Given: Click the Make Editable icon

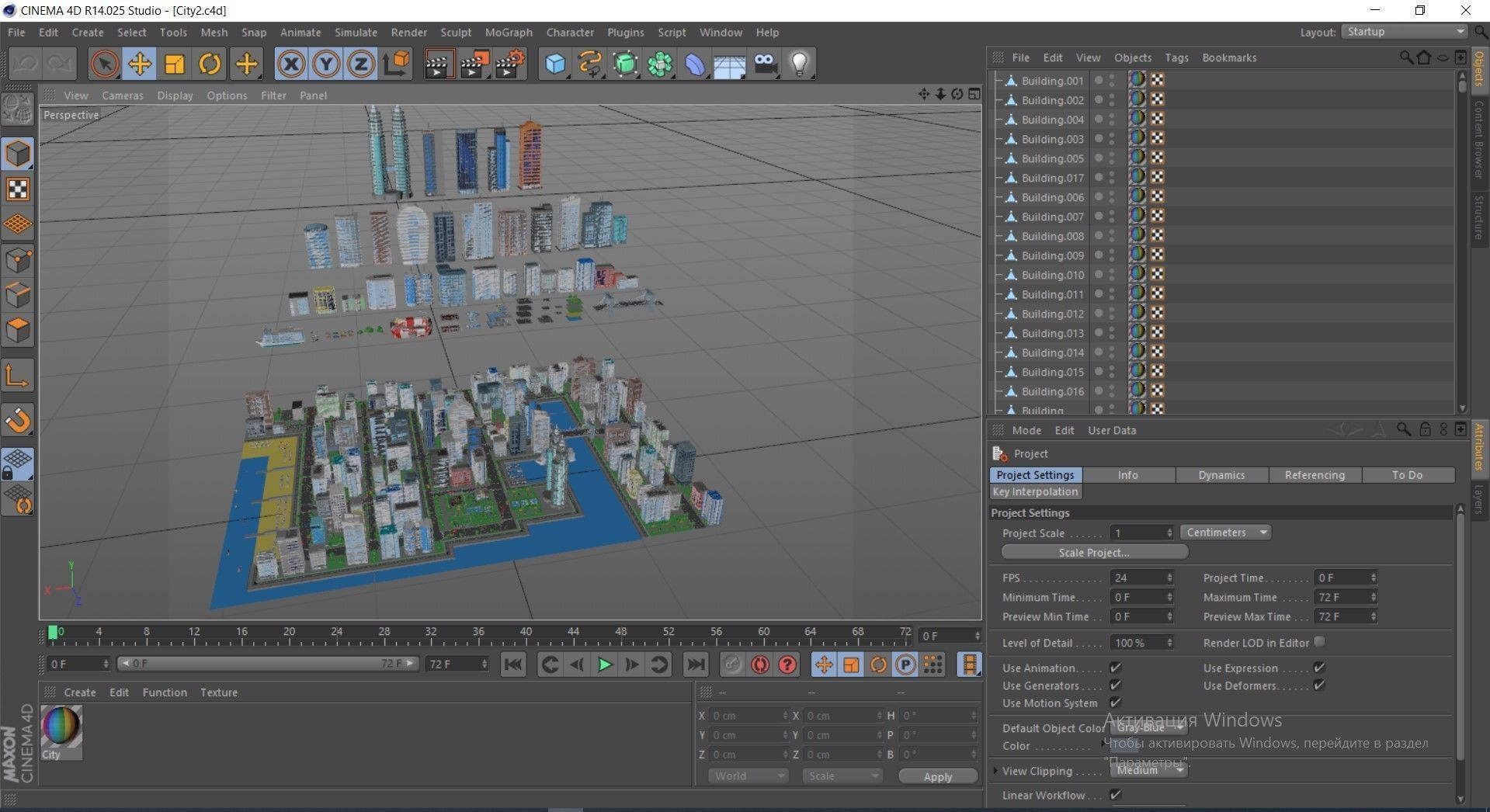Looking at the screenshot, I should (x=18, y=109).
